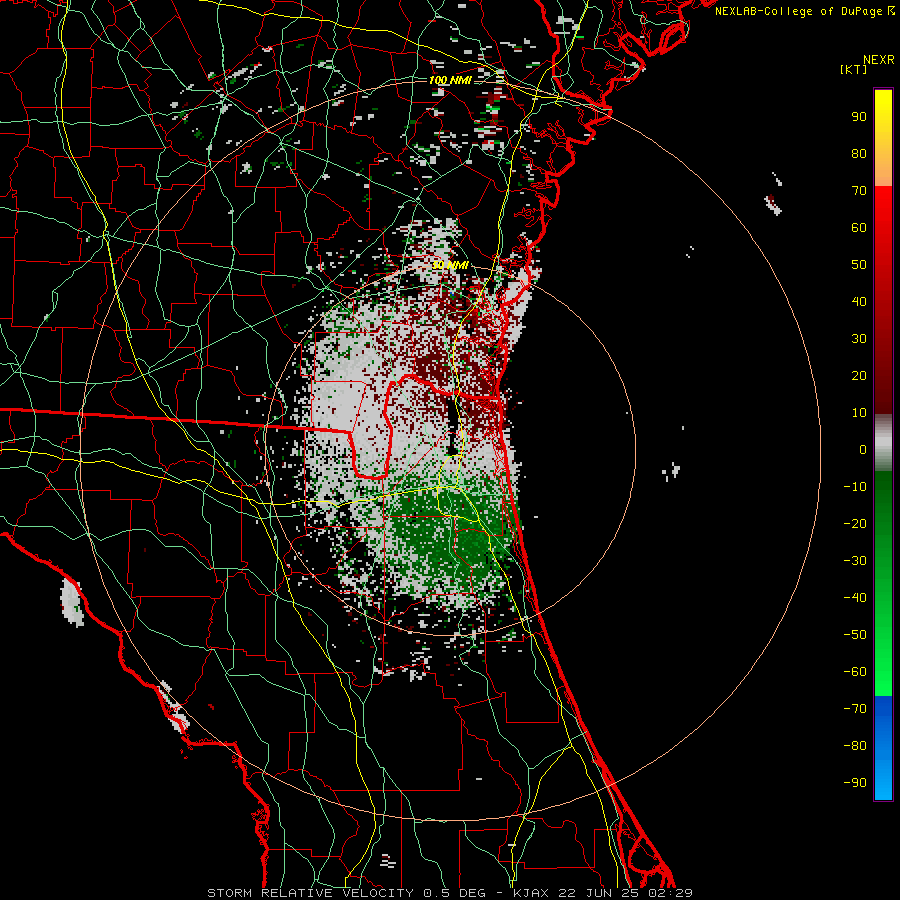Click the 10 value on velocity scale
The width and height of the screenshot is (900, 900).
click(x=859, y=413)
